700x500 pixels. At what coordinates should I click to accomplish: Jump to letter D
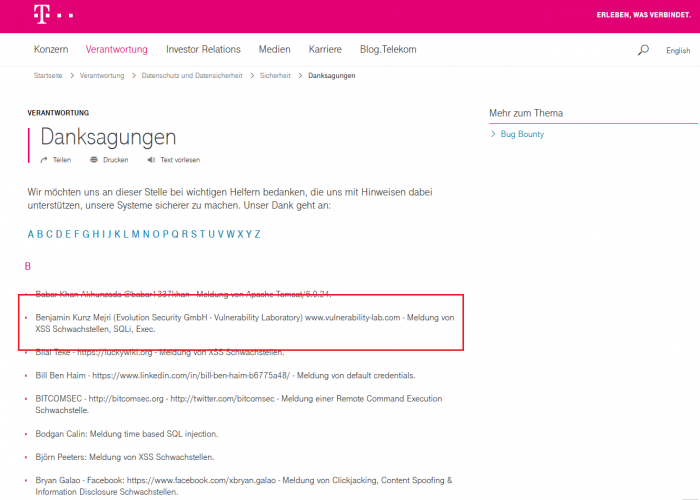[x=59, y=234]
